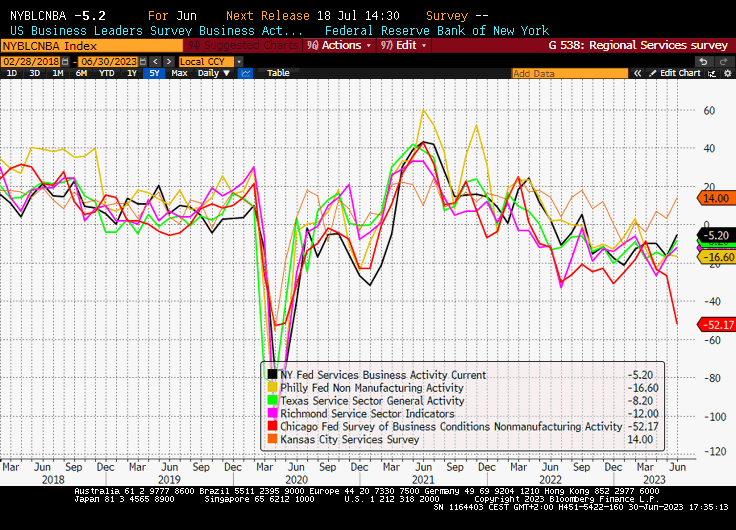The width and height of the screenshot is (736, 530).
Task: Open the Daily periodicity dropdown
Action: pyautogui.click(x=214, y=73)
